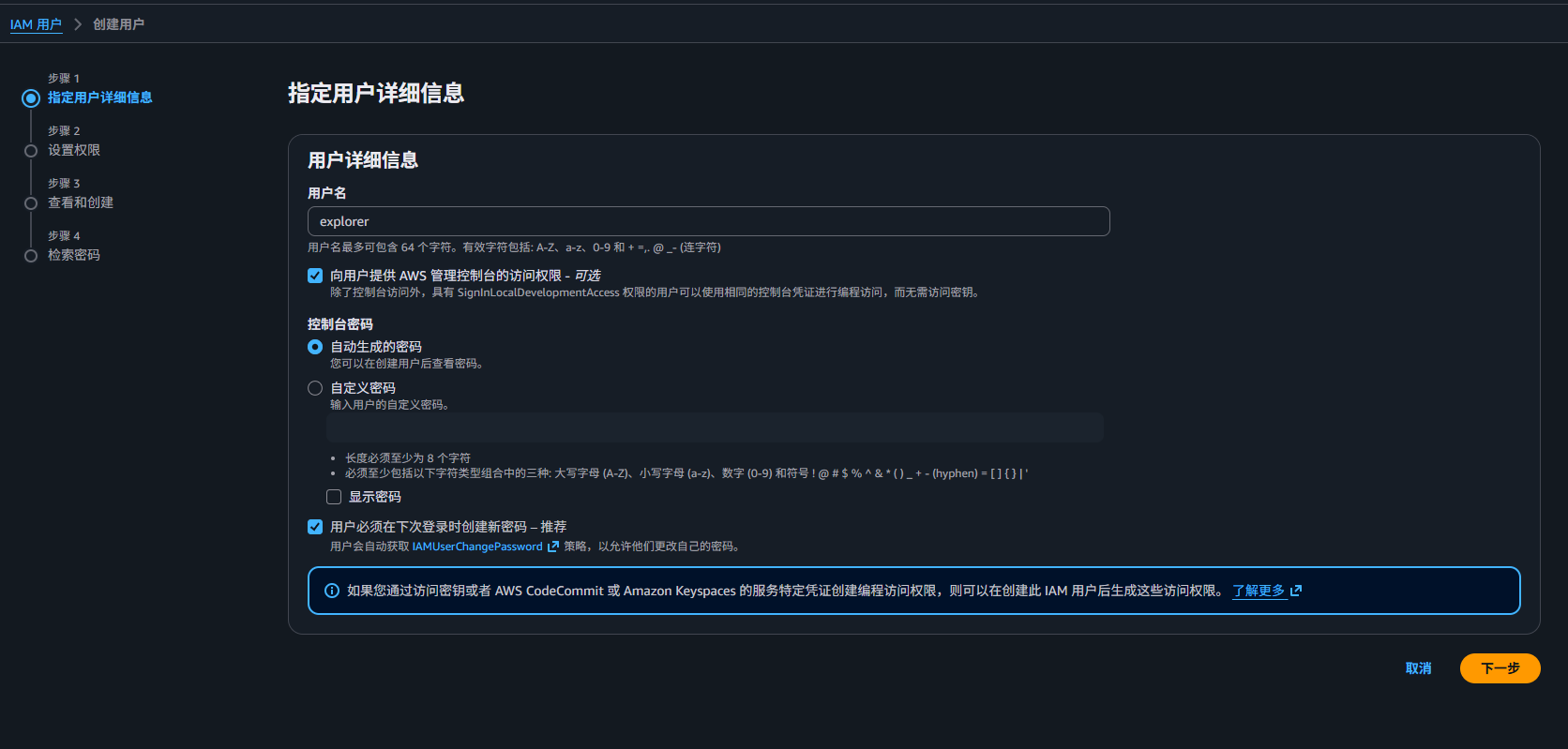Click the 用户名 input containing explorer

708,221
